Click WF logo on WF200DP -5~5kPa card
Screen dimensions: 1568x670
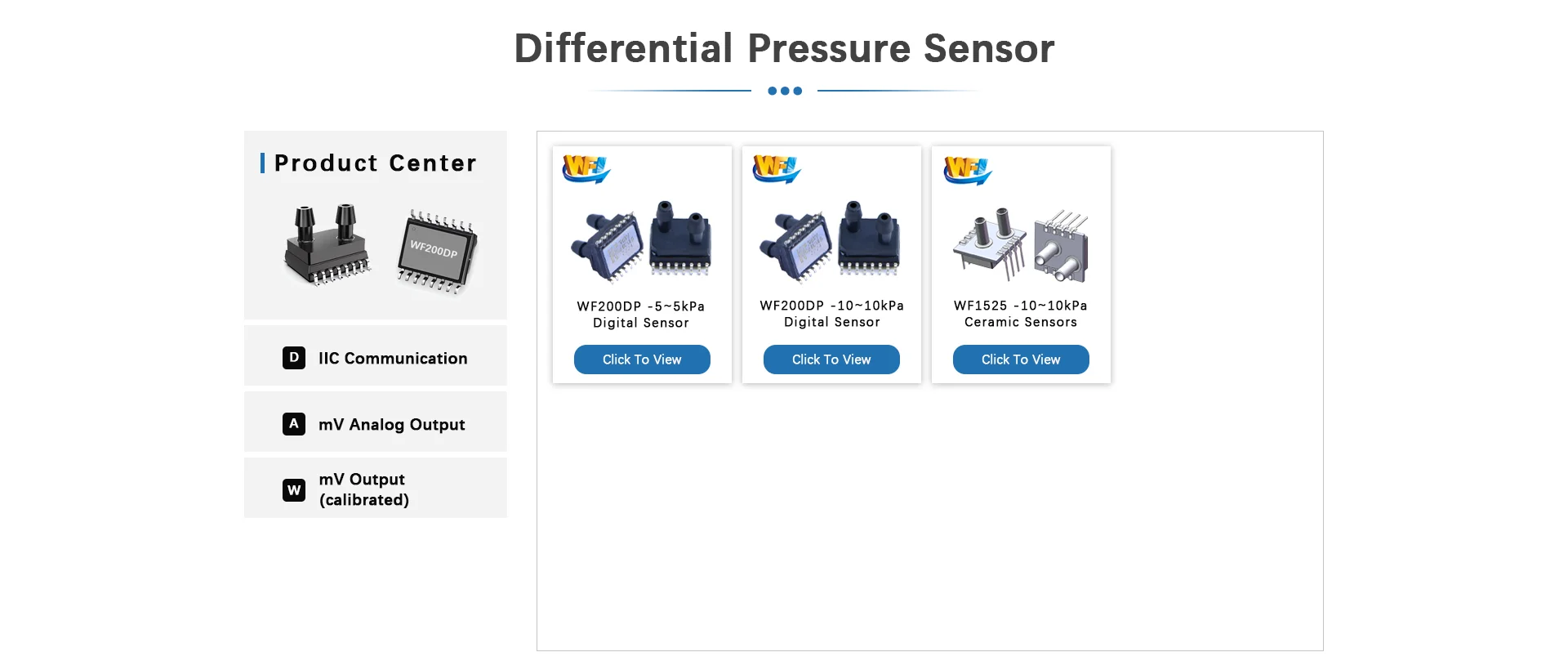[x=586, y=169]
